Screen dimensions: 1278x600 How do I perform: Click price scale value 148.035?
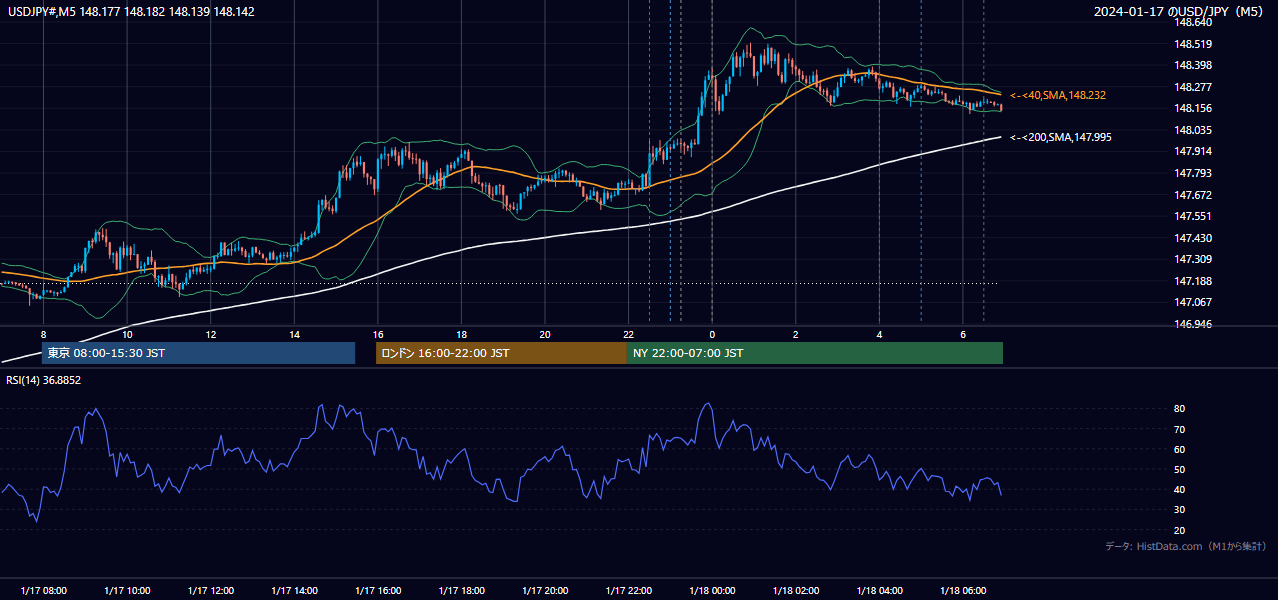(1192, 130)
